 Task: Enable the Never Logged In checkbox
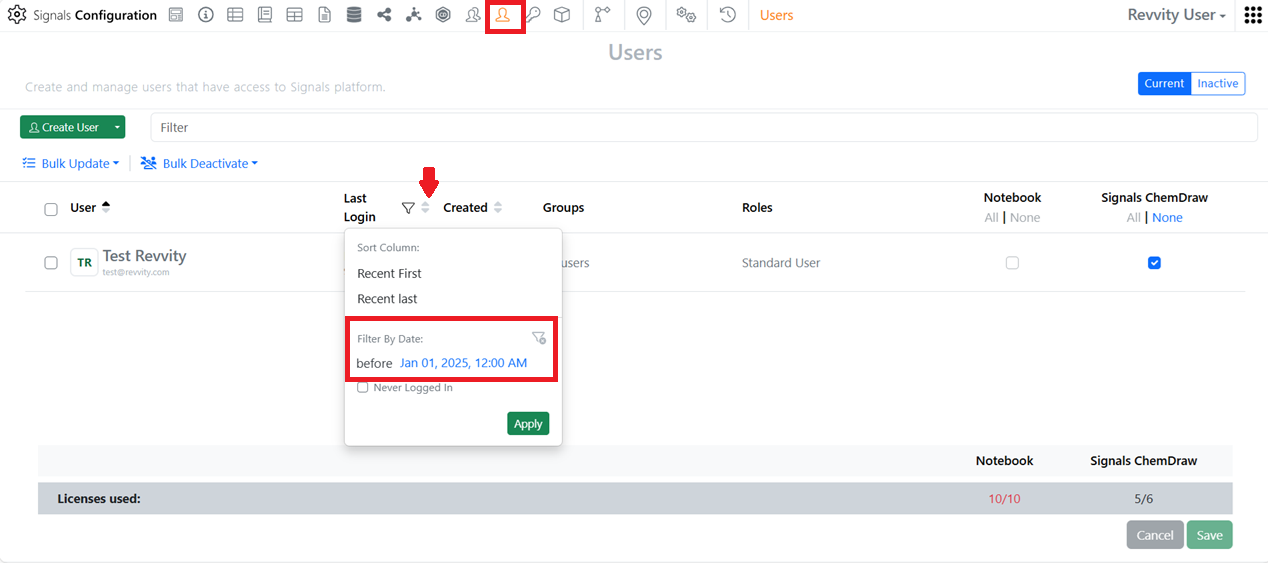(x=363, y=387)
